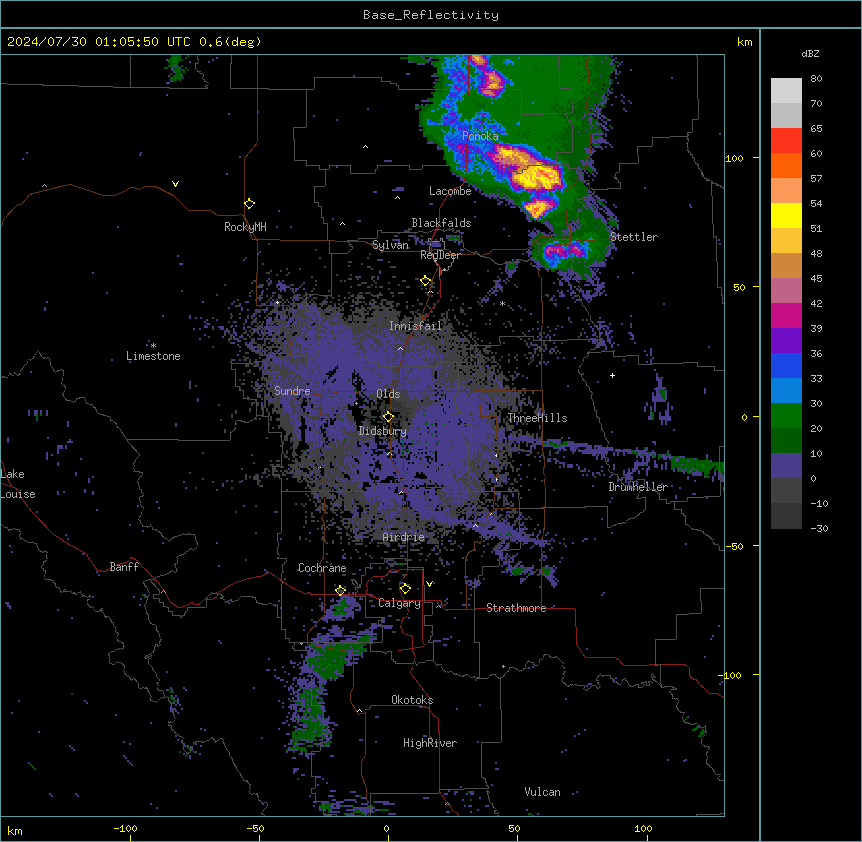Click the 80 value in the dBZ legend
The width and height of the screenshot is (862, 842).
[816, 79]
